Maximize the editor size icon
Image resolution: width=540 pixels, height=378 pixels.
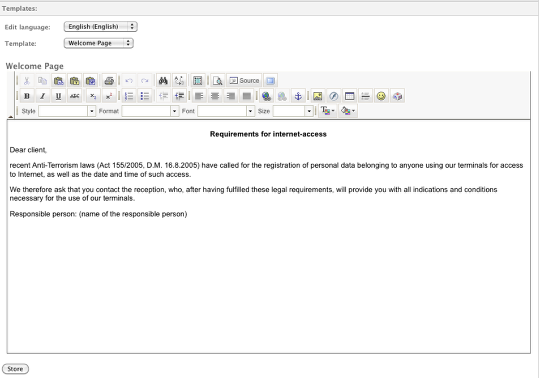(271, 81)
